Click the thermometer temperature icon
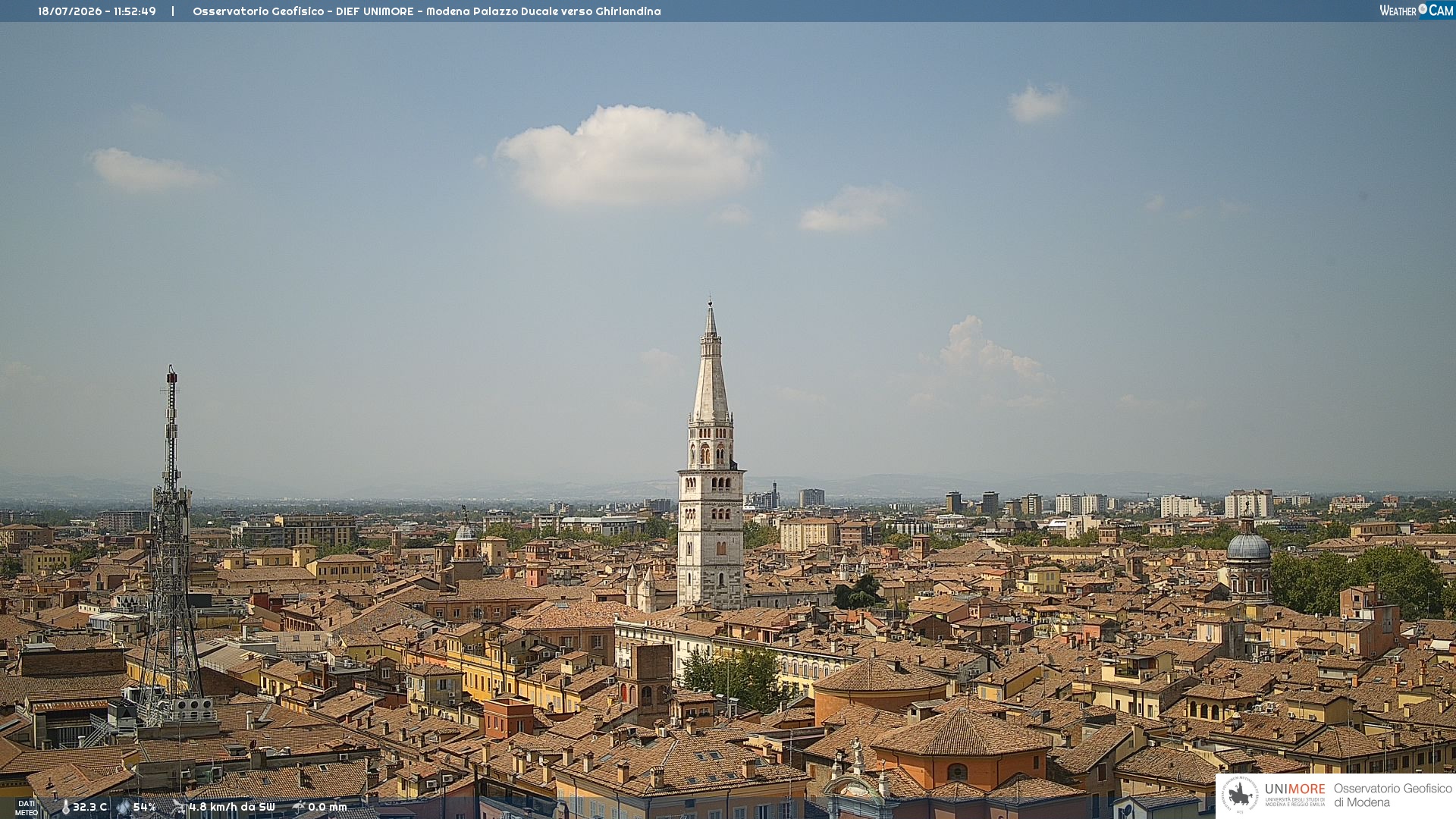The height and width of the screenshot is (819, 1456). 65,808
